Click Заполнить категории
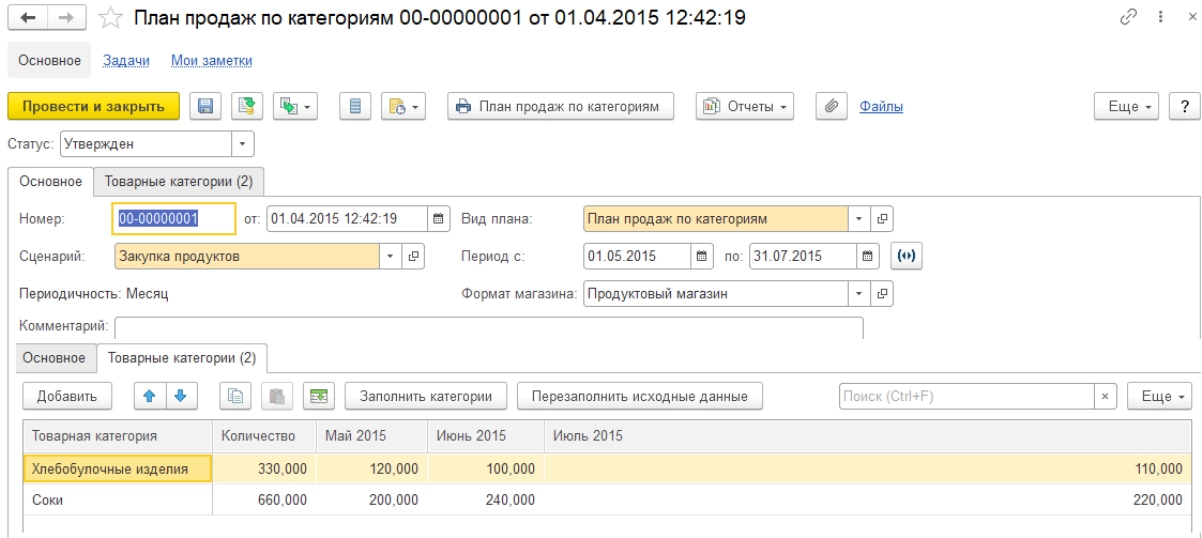Viewport: 1202px width, 538px height. point(426,396)
